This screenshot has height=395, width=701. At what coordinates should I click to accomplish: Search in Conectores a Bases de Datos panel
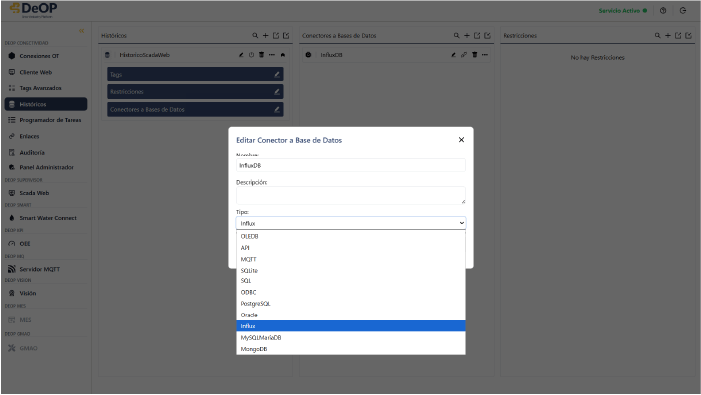click(x=456, y=35)
